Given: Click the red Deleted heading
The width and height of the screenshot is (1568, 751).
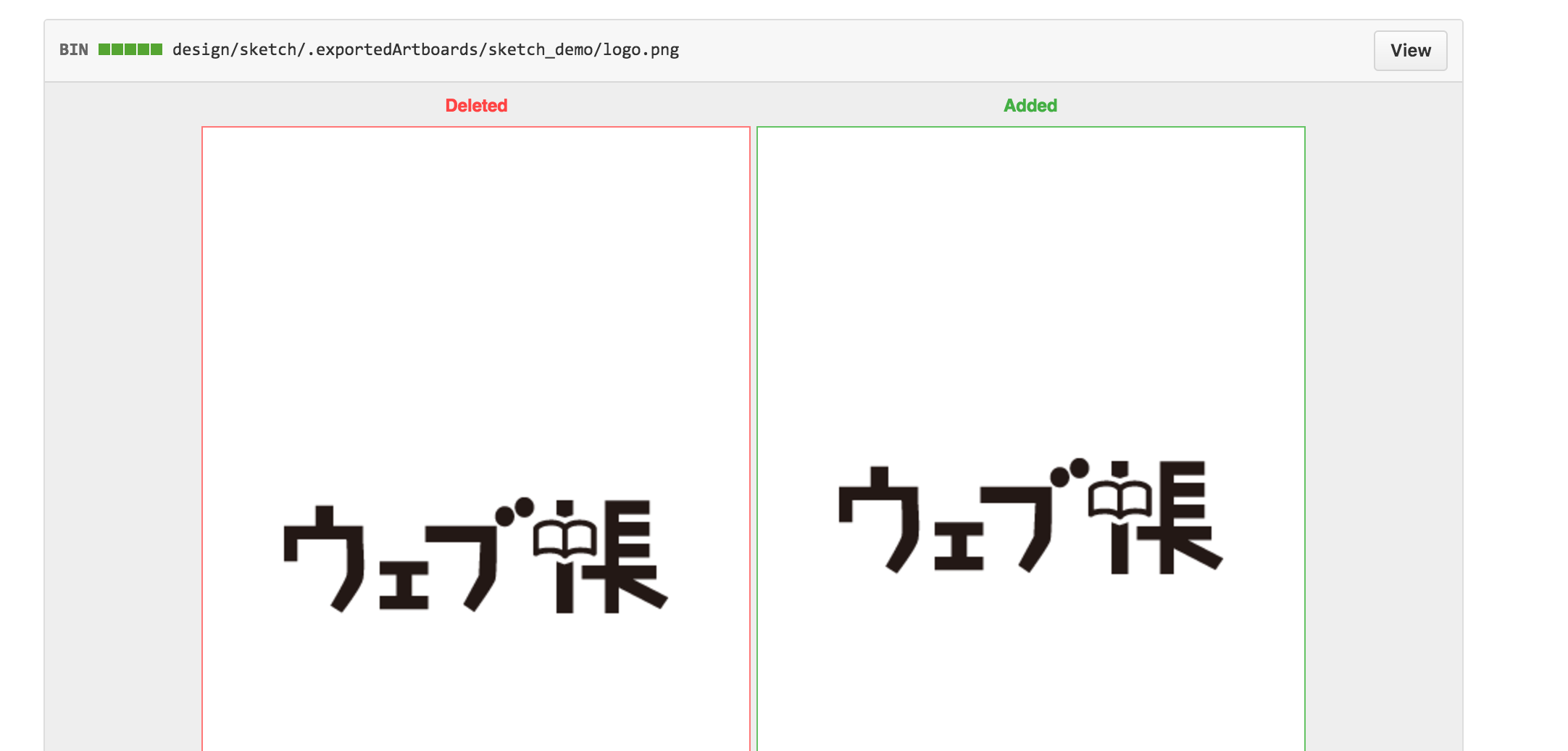Looking at the screenshot, I should click(x=476, y=106).
